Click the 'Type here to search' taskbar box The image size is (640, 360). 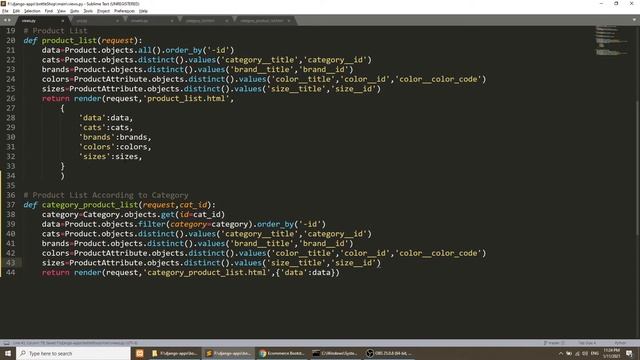tap(73, 353)
